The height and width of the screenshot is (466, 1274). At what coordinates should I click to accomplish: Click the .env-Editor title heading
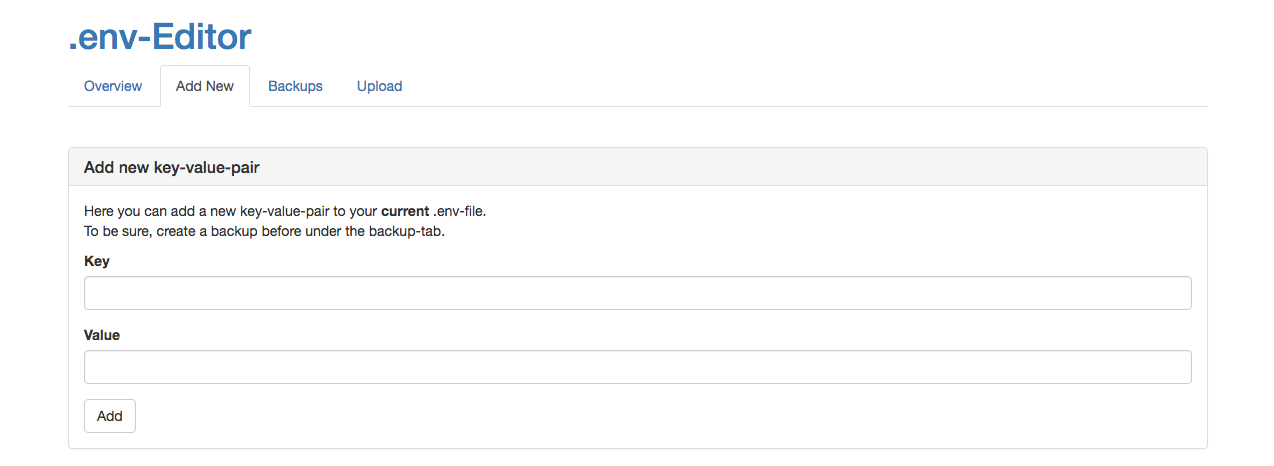coord(160,37)
